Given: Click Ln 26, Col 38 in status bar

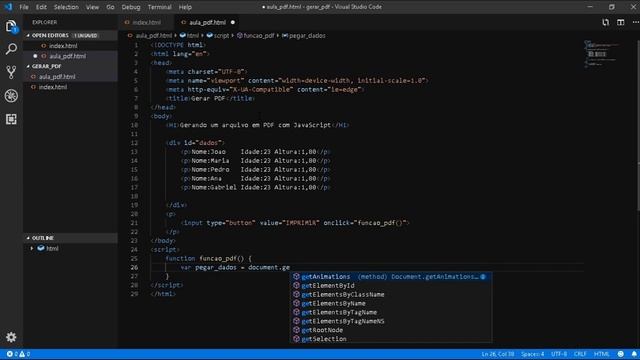Looking at the screenshot, I should tap(498, 354).
